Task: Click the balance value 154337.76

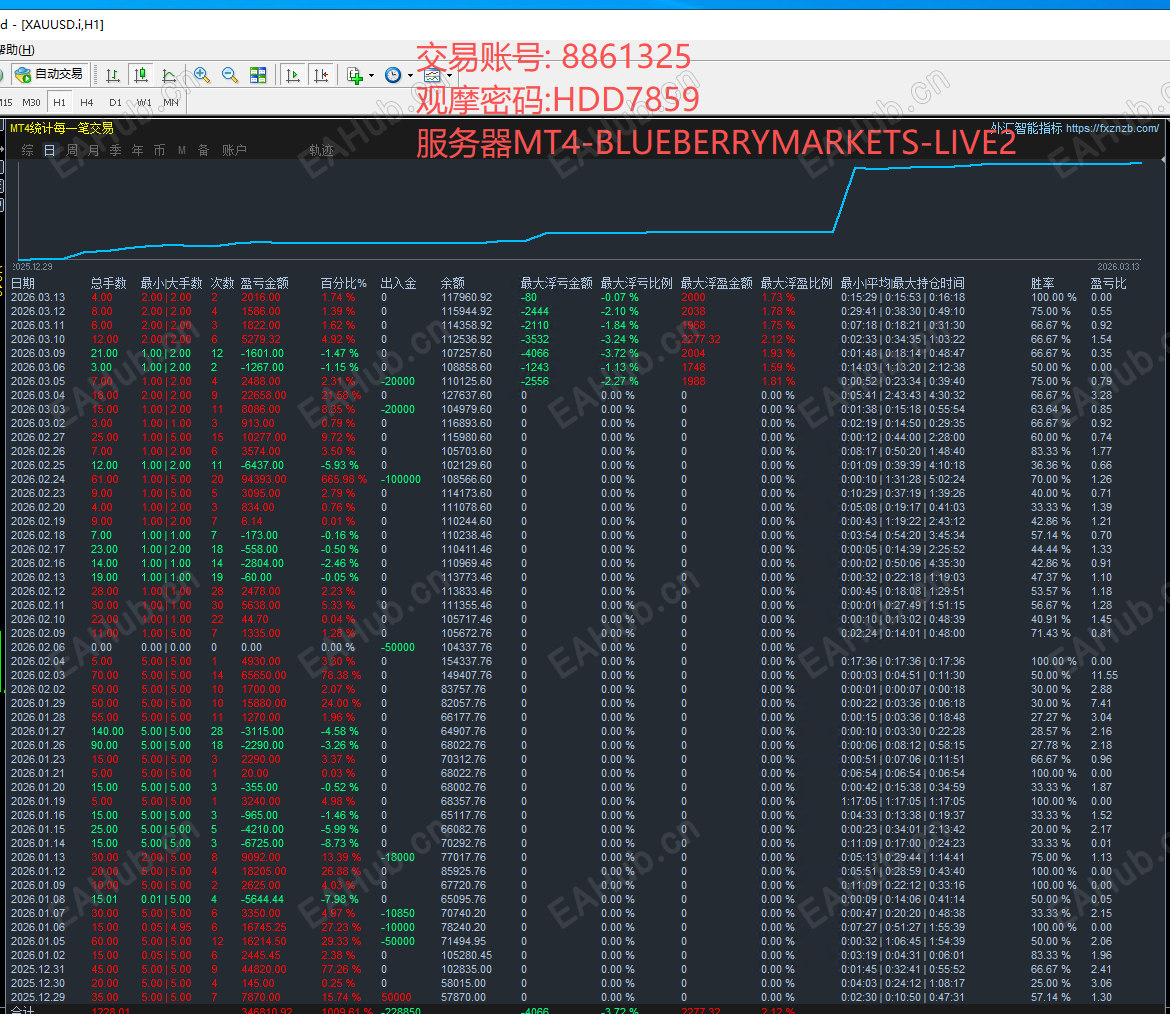Action: tap(466, 661)
